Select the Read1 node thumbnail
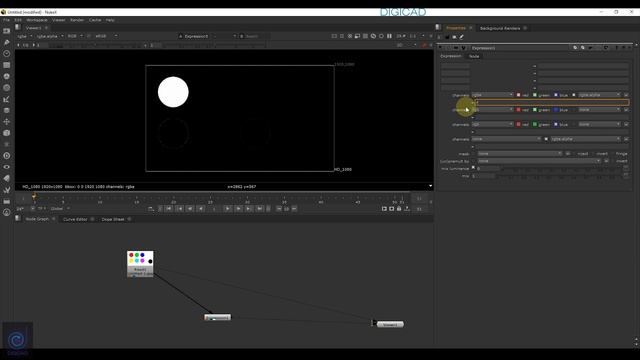Screen dimensions: 640x360 (140, 264)
